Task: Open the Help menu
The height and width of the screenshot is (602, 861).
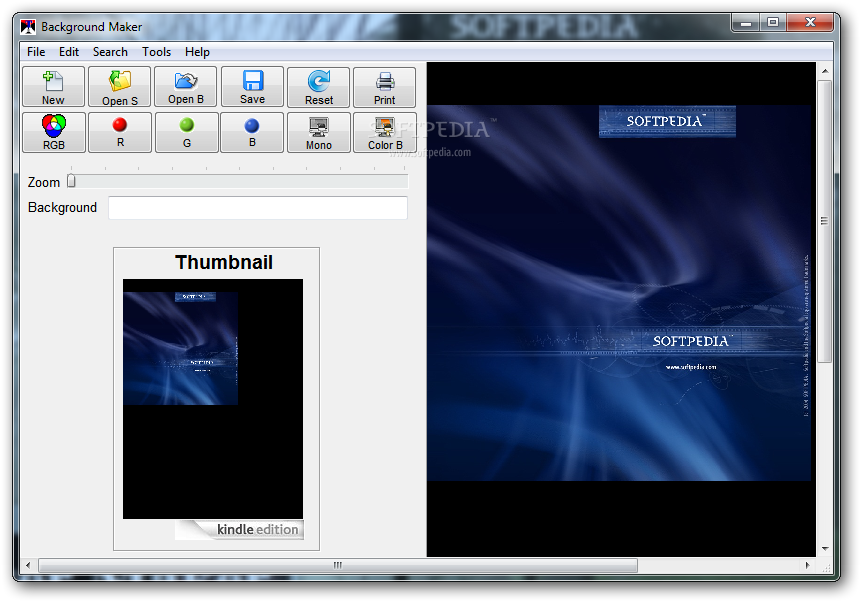Action: [197, 52]
